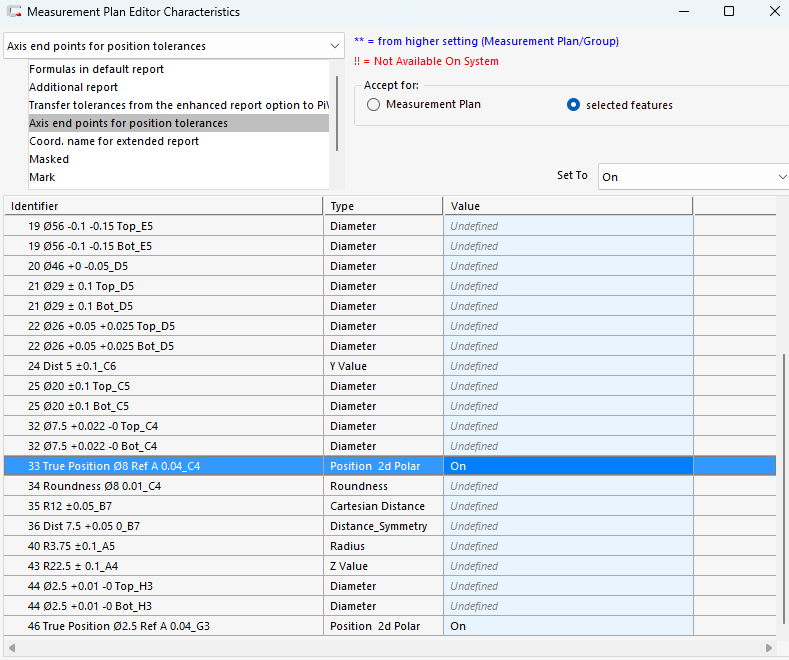Viewport: 789px width, 660px height.
Task: Select the Measurement Plan radio button
Action: [374, 105]
